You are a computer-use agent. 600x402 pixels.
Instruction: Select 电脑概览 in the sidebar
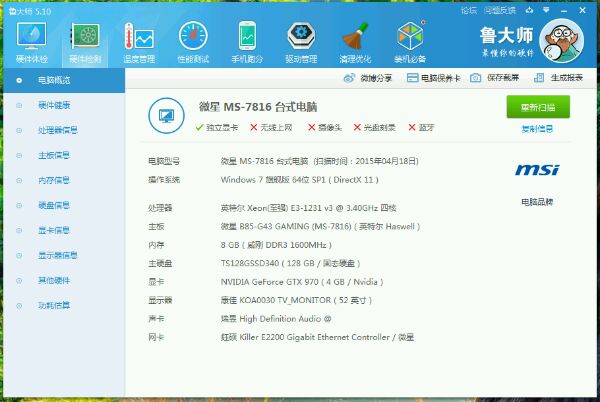click(x=64, y=80)
